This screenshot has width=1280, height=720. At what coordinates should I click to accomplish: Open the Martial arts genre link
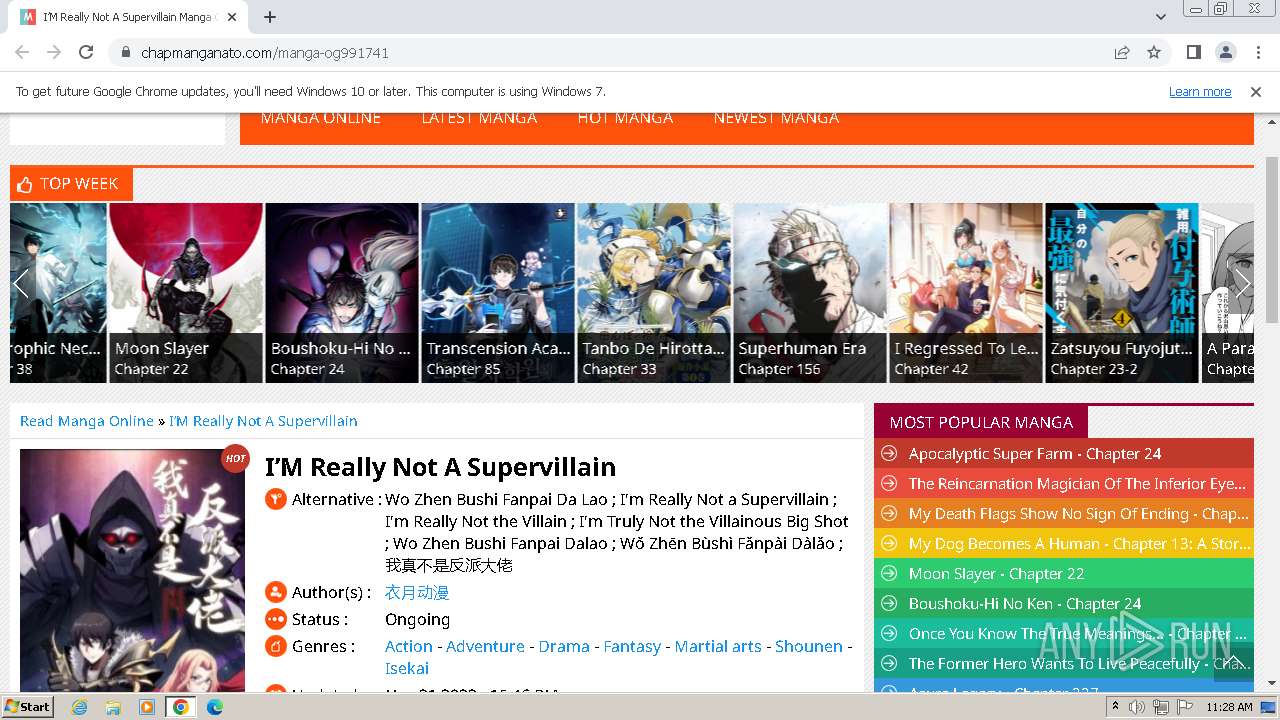click(x=718, y=647)
